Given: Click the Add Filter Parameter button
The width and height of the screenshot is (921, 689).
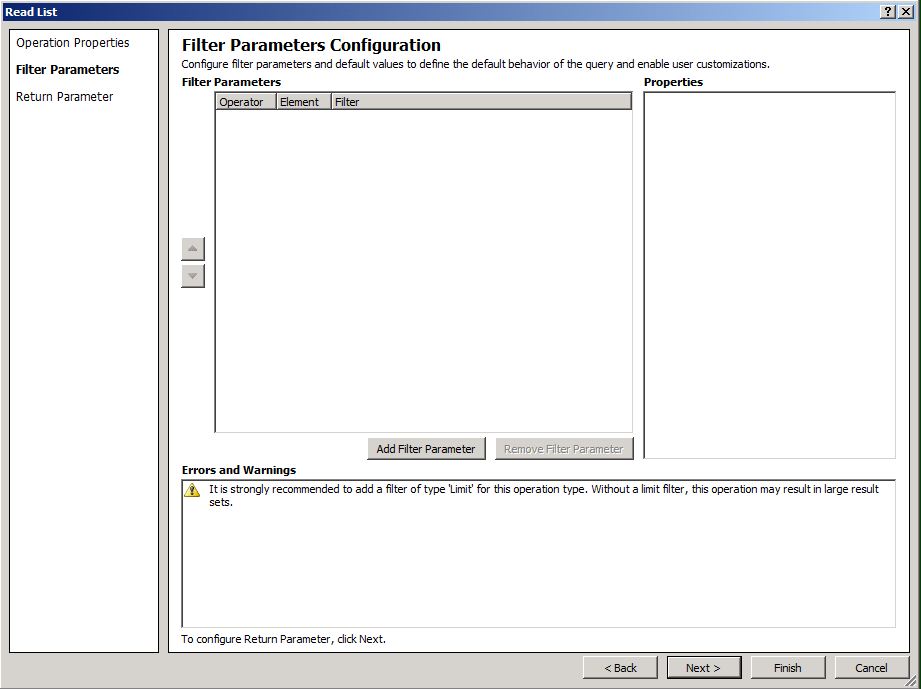Looking at the screenshot, I should 426,449.
